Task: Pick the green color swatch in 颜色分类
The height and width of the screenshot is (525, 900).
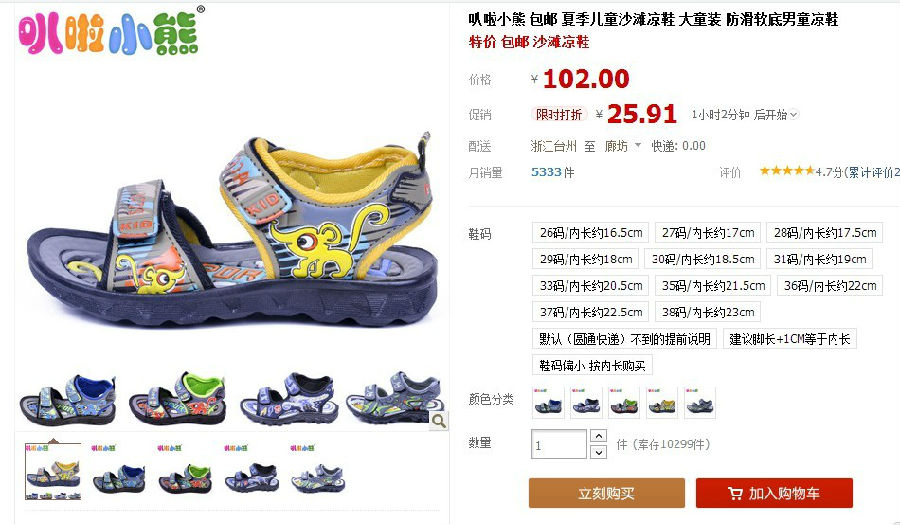Action: pos(624,403)
